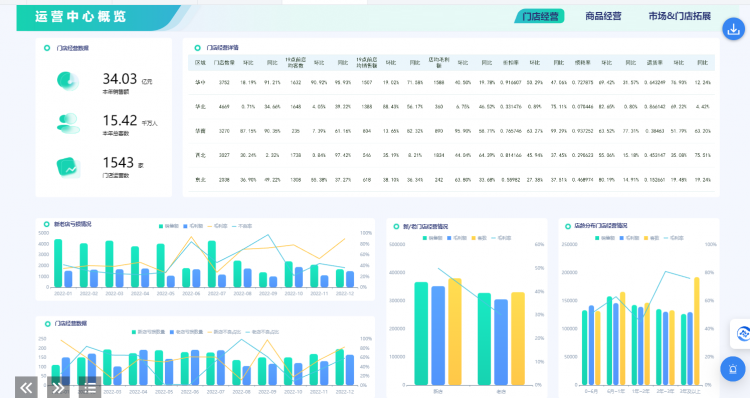Click the customers icon beside 15.42 千万人

(68, 123)
